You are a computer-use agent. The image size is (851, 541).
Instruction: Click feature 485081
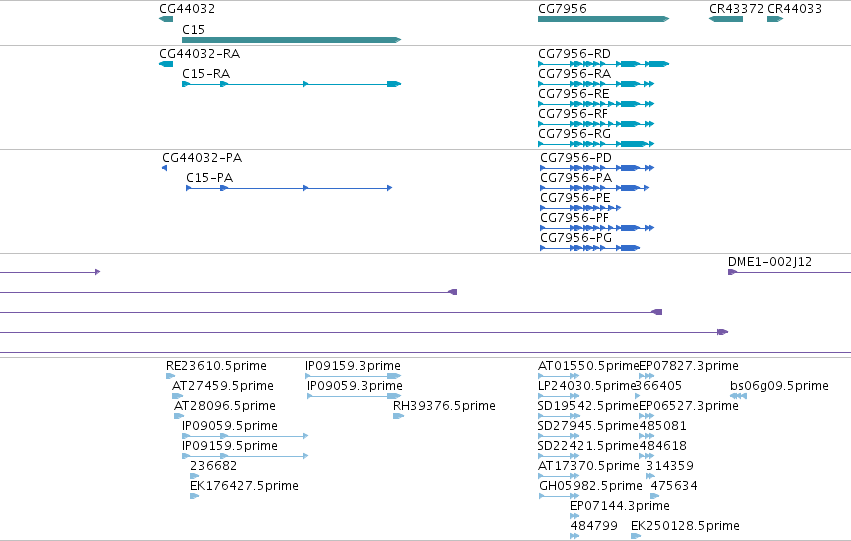pos(646,436)
